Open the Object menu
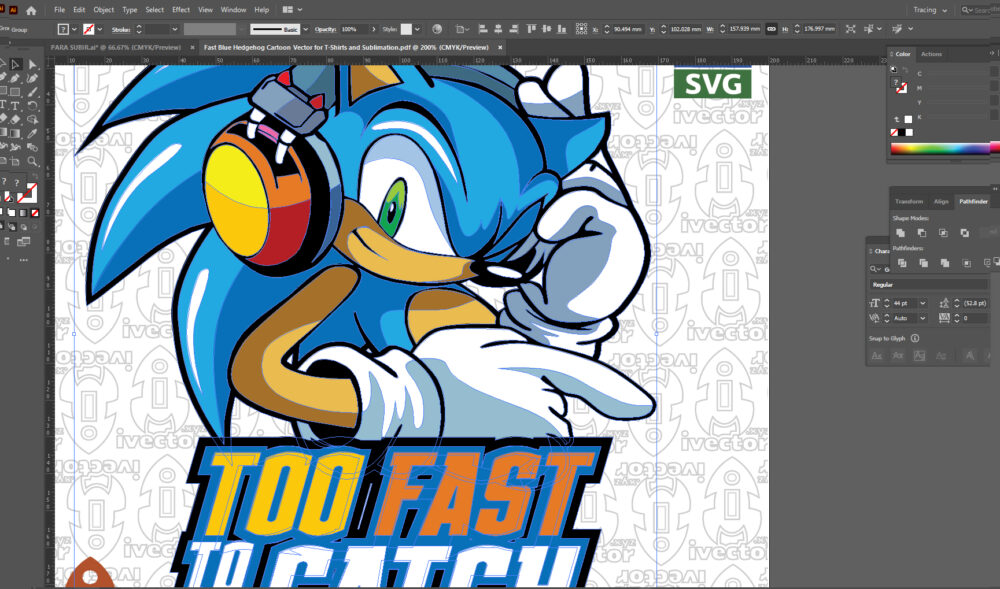Screen dimensions: 1000x589 click(x=103, y=10)
